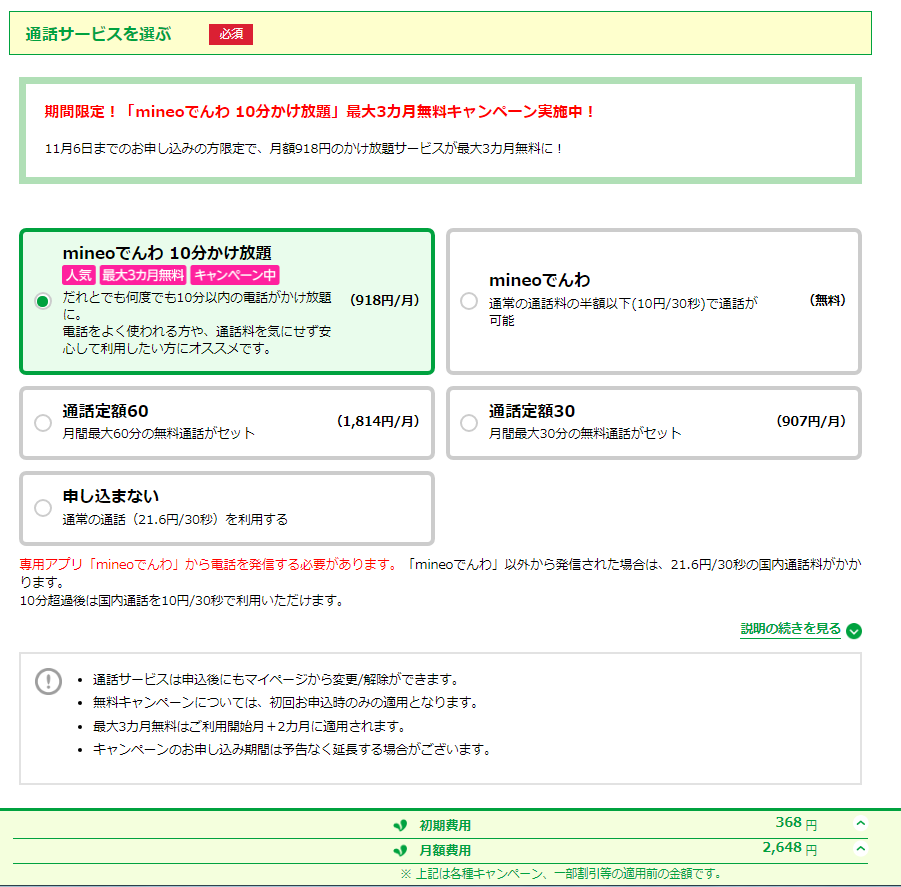901x887 pixels.
Task: Click the 最大3カ月無料 tag
Action: click(x=143, y=275)
